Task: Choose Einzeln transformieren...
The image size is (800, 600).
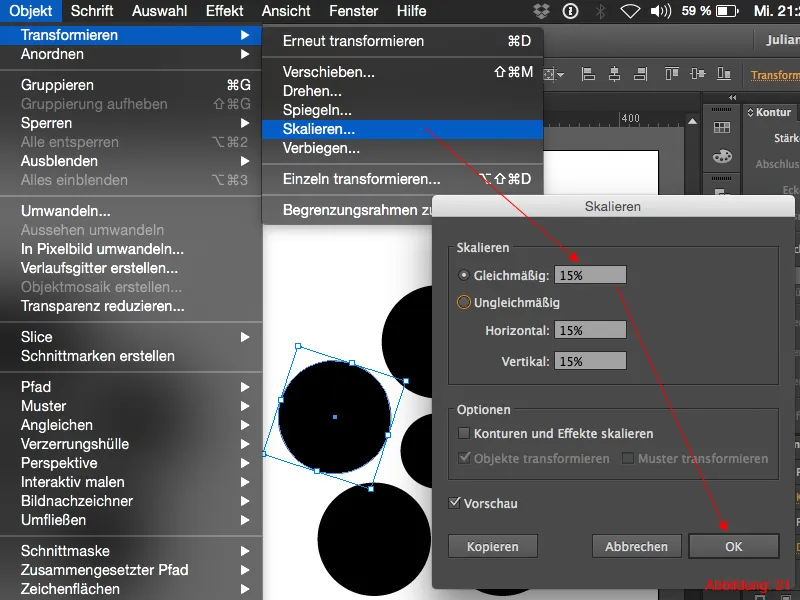Action: 402,179
